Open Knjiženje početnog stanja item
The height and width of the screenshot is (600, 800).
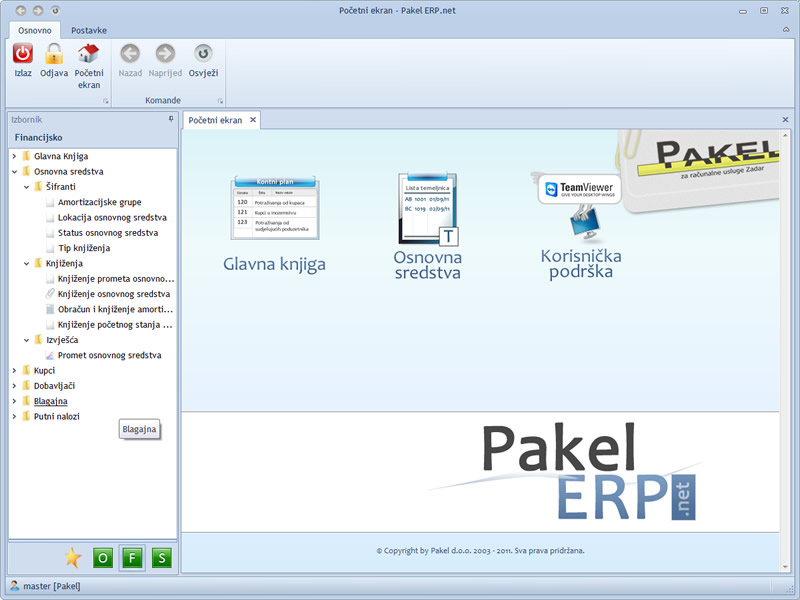[x=115, y=324]
